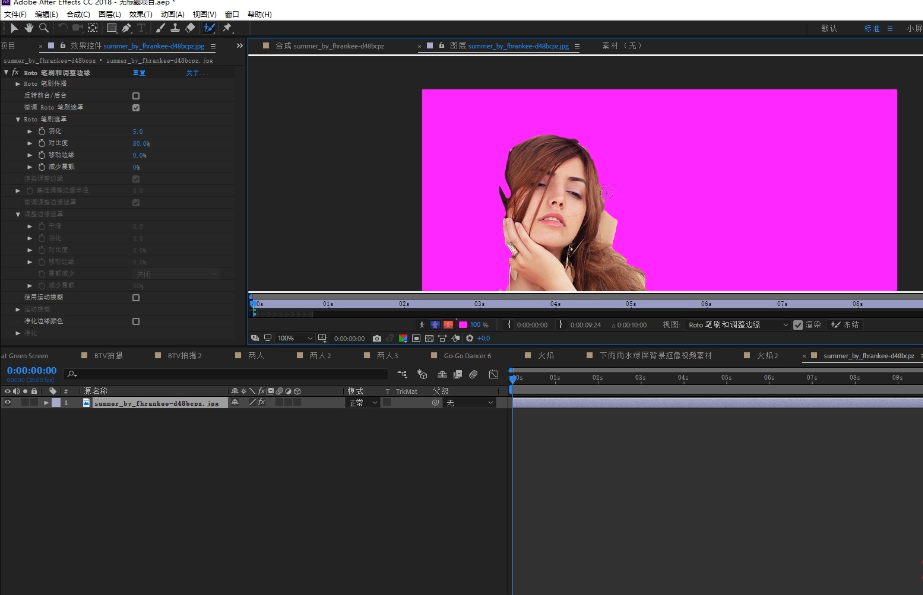Open the viewer magnification 100% dropdown
This screenshot has height=595, width=923.
(x=295, y=338)
